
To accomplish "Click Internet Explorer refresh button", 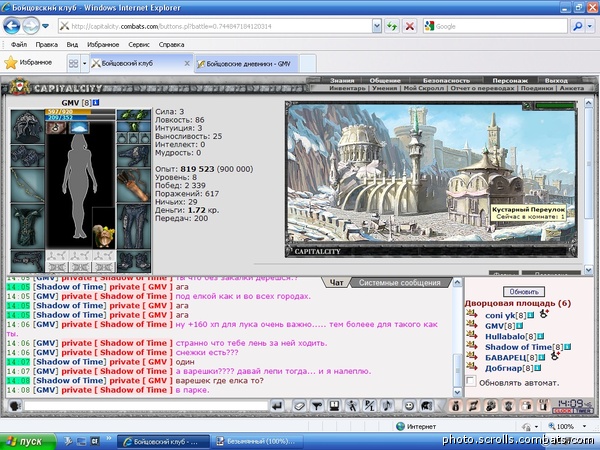I will pos(392,26).
